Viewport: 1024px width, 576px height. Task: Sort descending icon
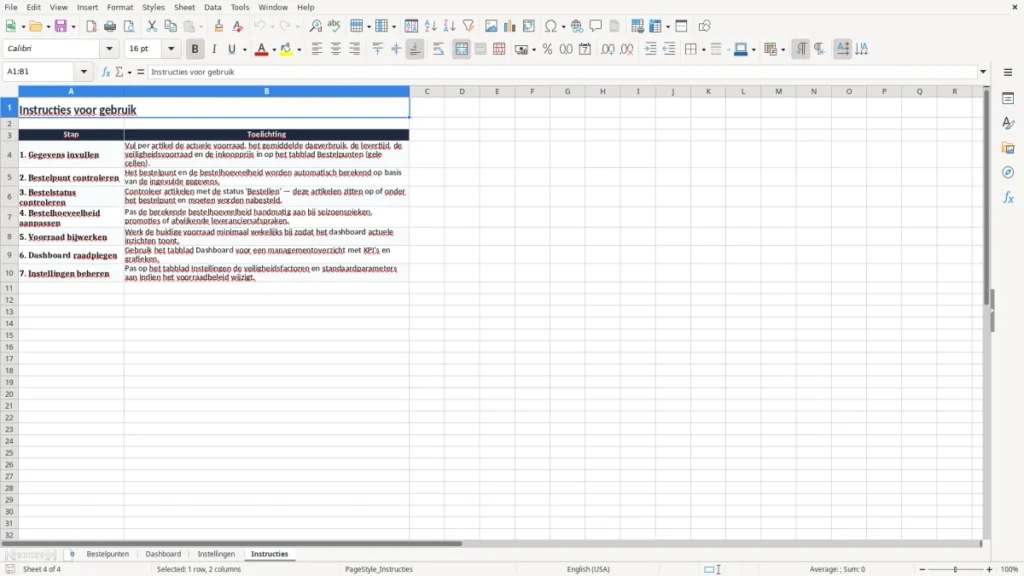click(449, 26)
